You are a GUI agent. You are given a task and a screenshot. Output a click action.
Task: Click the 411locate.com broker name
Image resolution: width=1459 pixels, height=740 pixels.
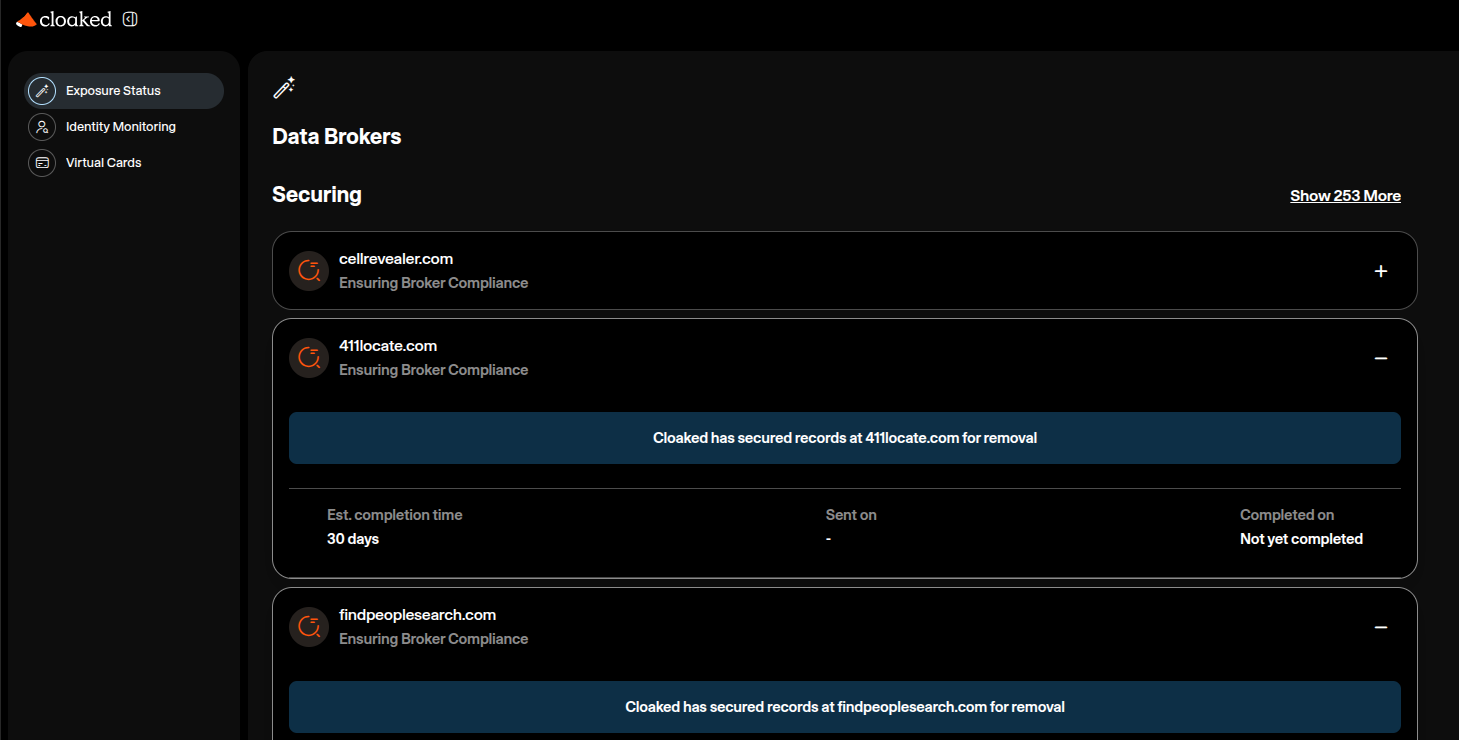coord(388,346)
